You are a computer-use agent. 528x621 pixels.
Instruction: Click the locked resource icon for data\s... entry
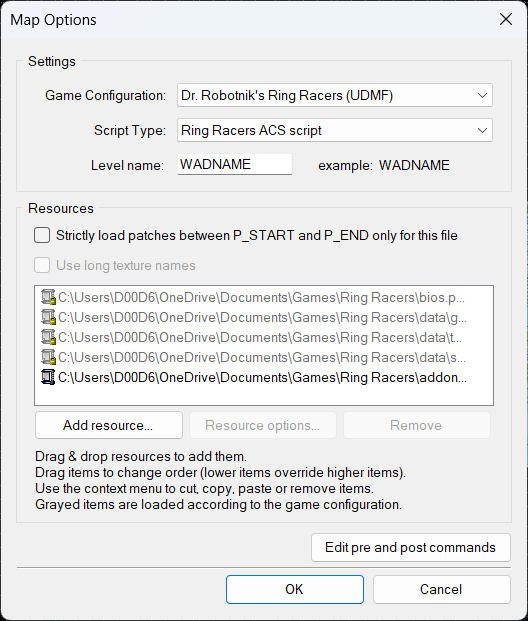click(48, 357)
